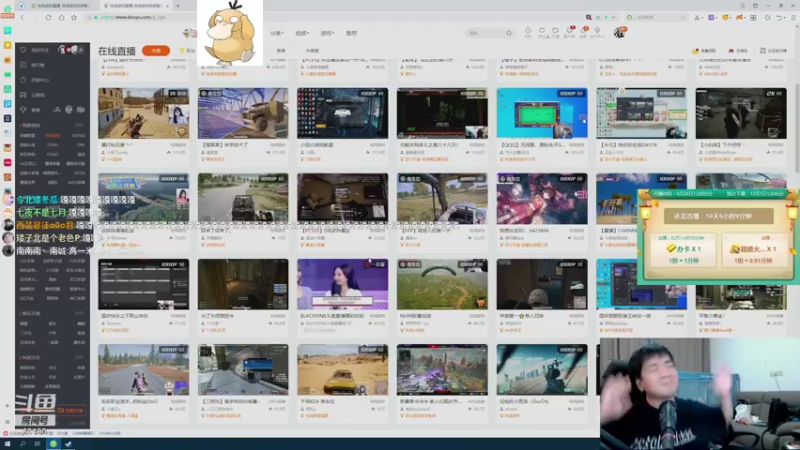This screenshot has height=450, width=800.
Task: Open the anime girl artwork stream thumbnail
Action: [x=542, y=198]
